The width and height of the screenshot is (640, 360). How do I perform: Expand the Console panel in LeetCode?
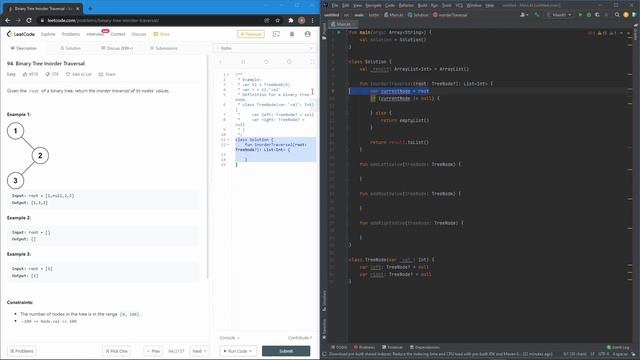(x=229, y=338)
